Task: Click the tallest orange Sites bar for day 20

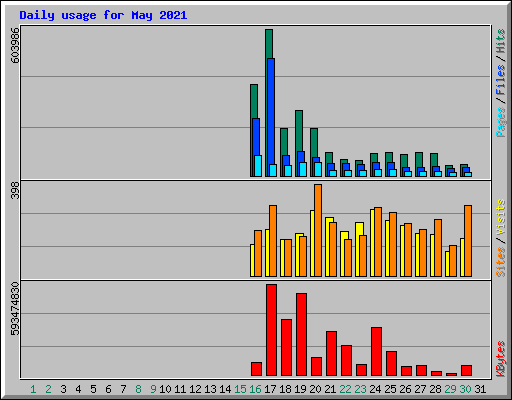Action: point(318,230)
